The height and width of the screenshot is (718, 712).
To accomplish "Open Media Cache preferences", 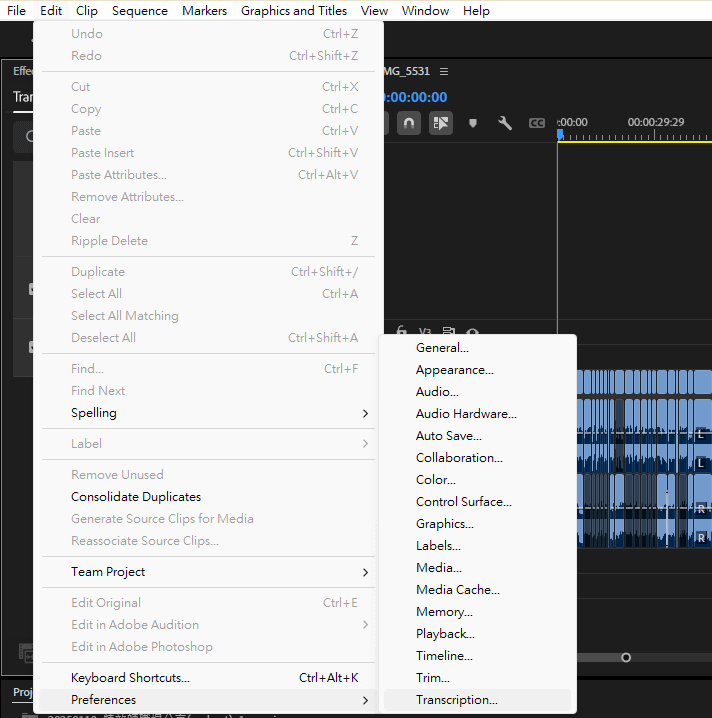I will pyautogui.click(x=457, y=590).
